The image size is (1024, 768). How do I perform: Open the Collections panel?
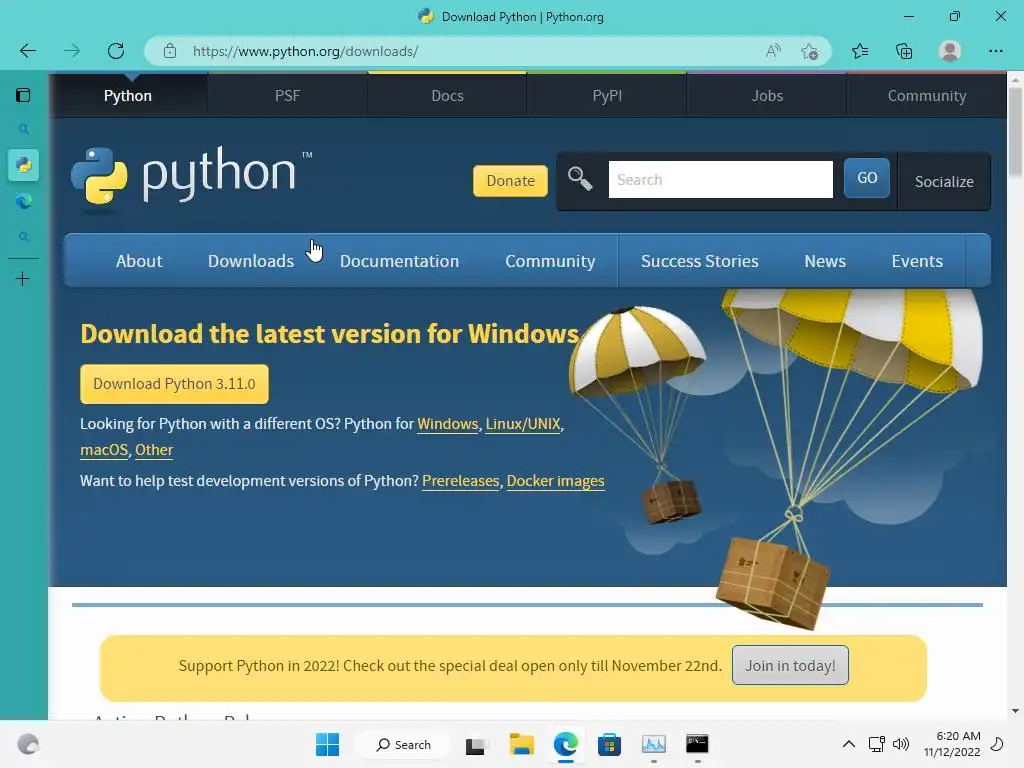[x=904, y=51]
